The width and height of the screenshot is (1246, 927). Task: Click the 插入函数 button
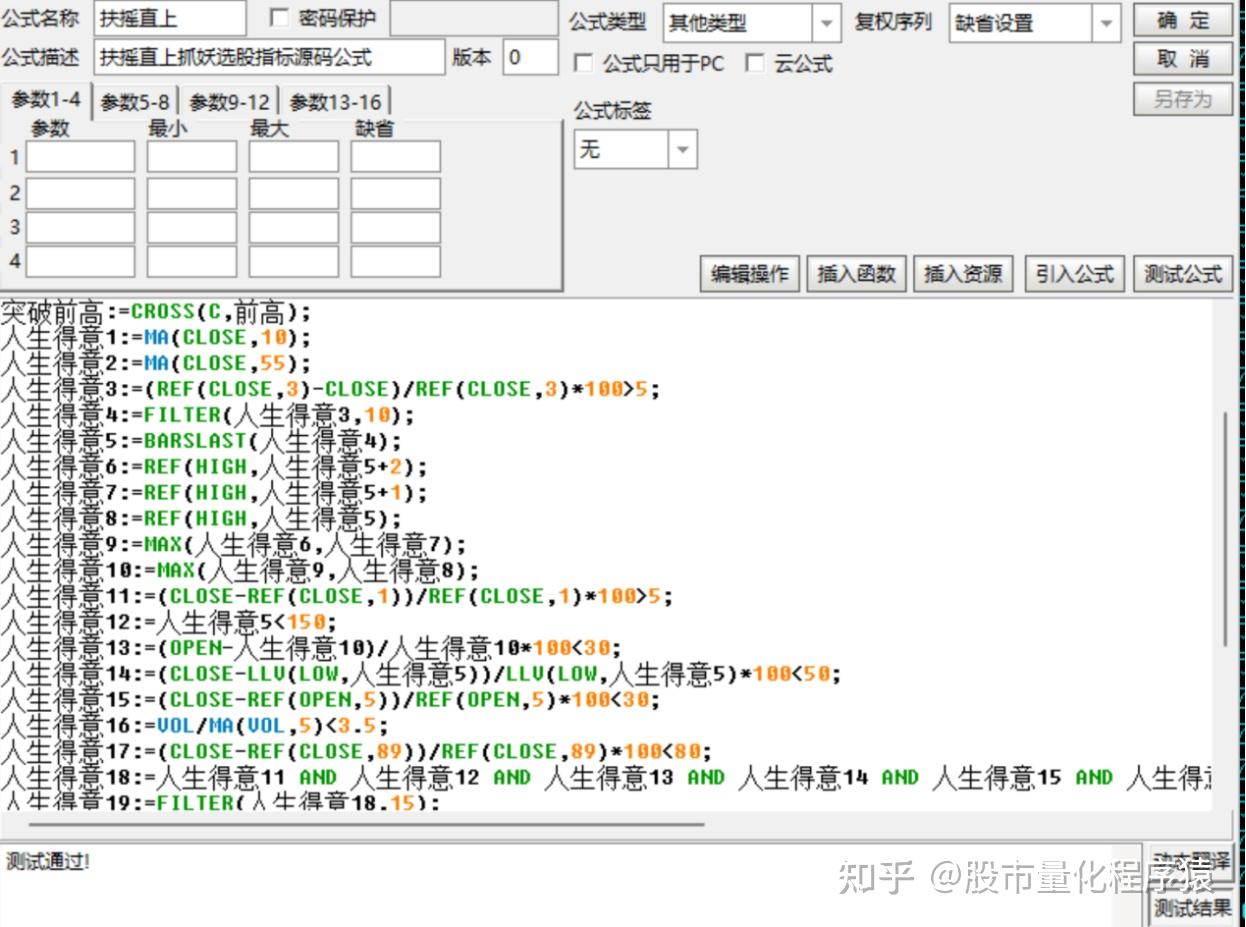coord(857,274)
